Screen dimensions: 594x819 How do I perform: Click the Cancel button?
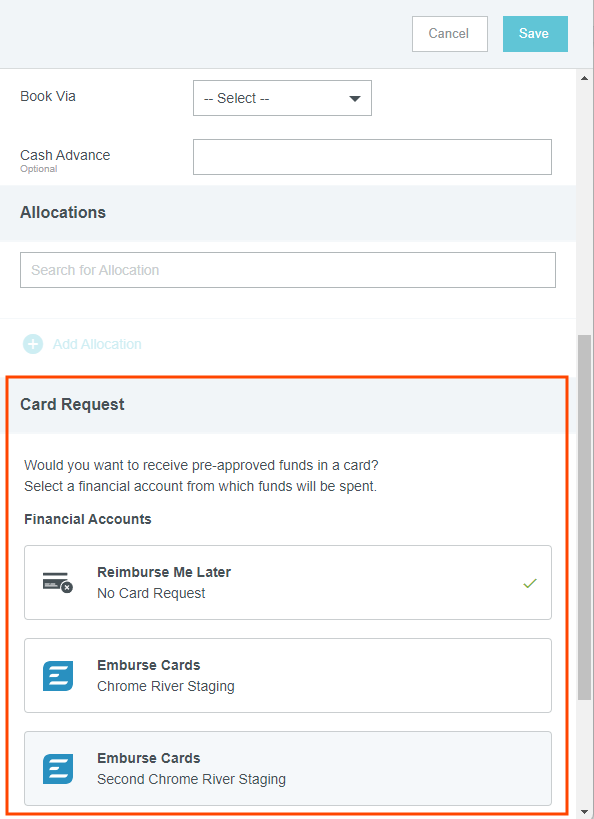coord(449,34)
